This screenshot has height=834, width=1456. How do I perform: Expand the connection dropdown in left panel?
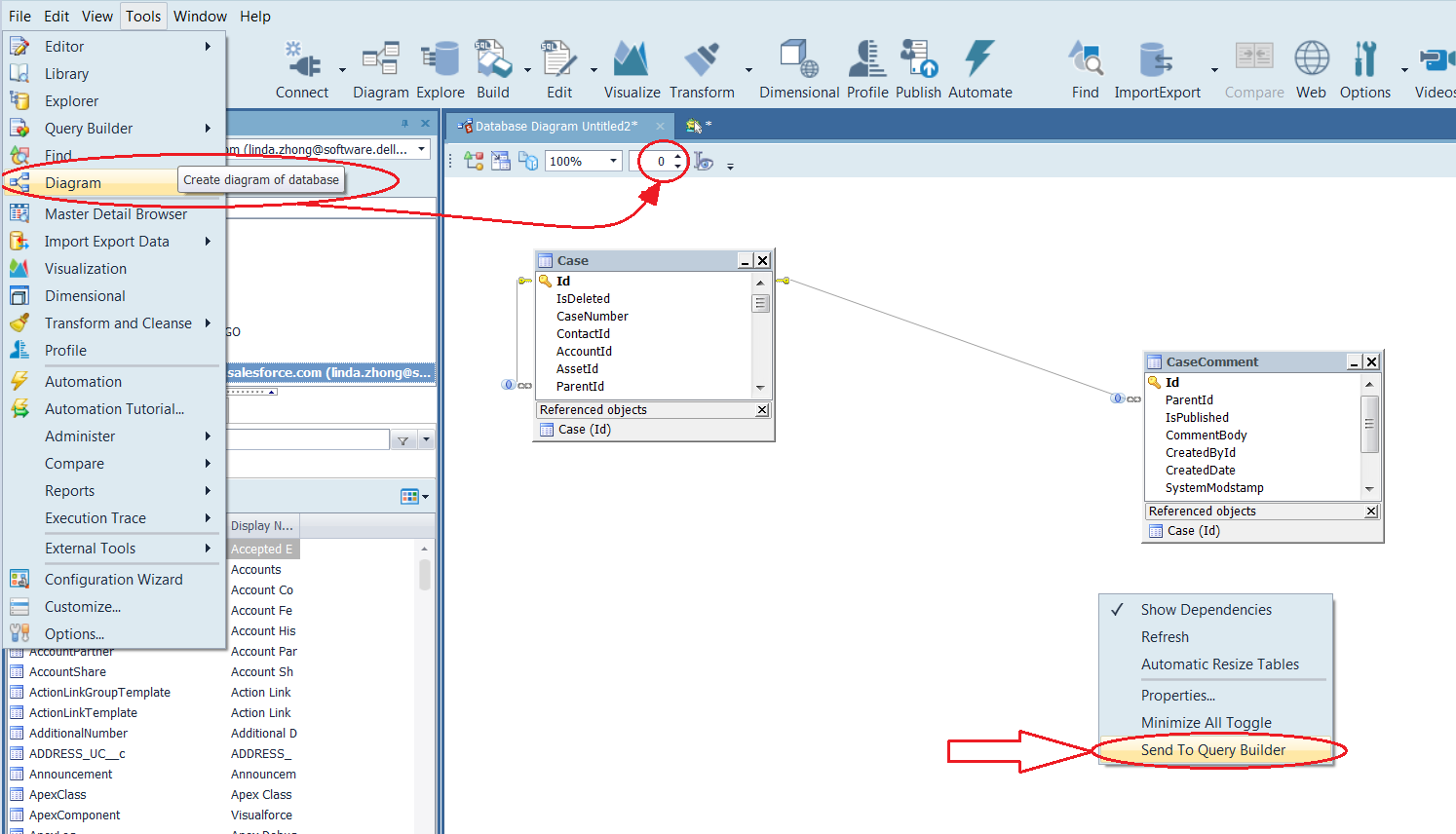[x=422, y=149]
